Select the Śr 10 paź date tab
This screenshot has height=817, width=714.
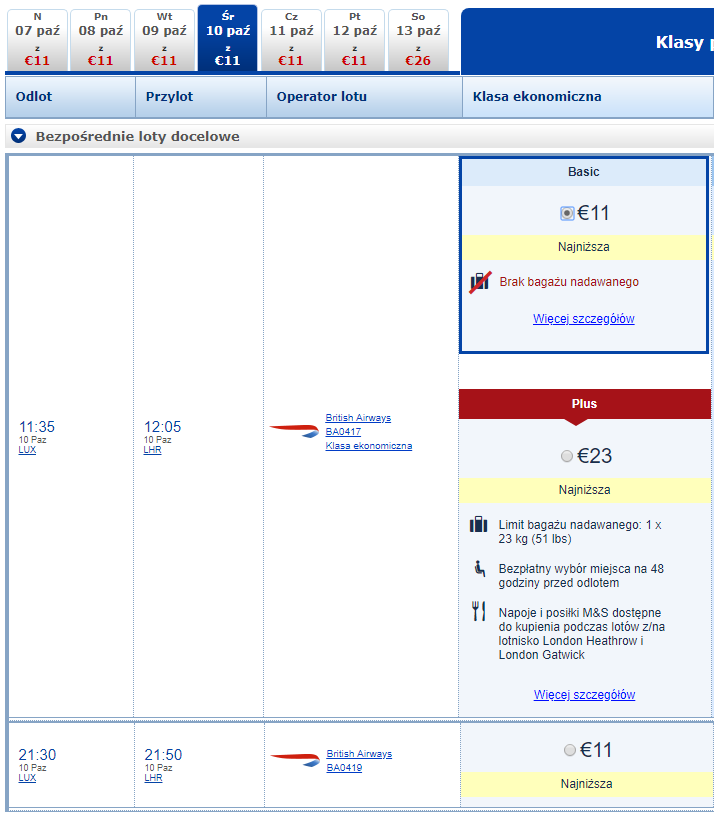(x=228, y=38)
